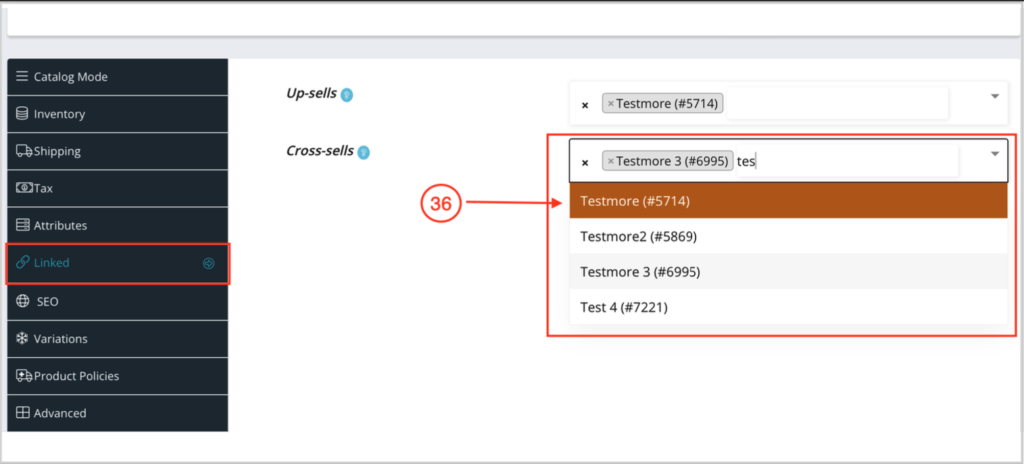Click the Up-sells help tooltip icon
Viewport: 1024px width, 464px height.
click(347, 95)
